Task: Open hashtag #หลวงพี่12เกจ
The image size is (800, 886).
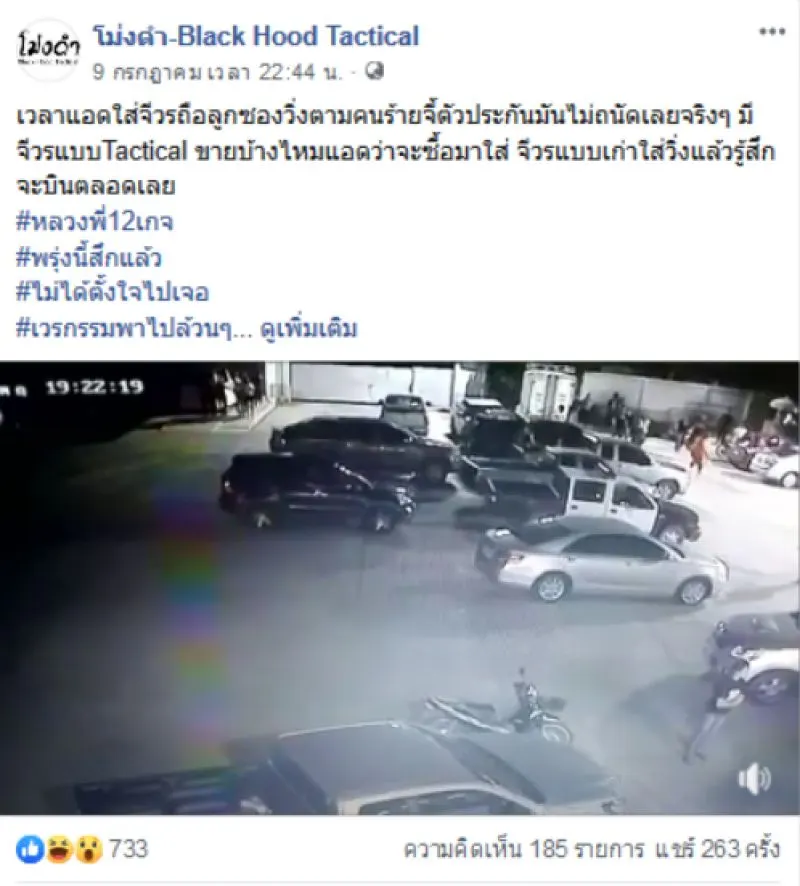Action: 95,222
